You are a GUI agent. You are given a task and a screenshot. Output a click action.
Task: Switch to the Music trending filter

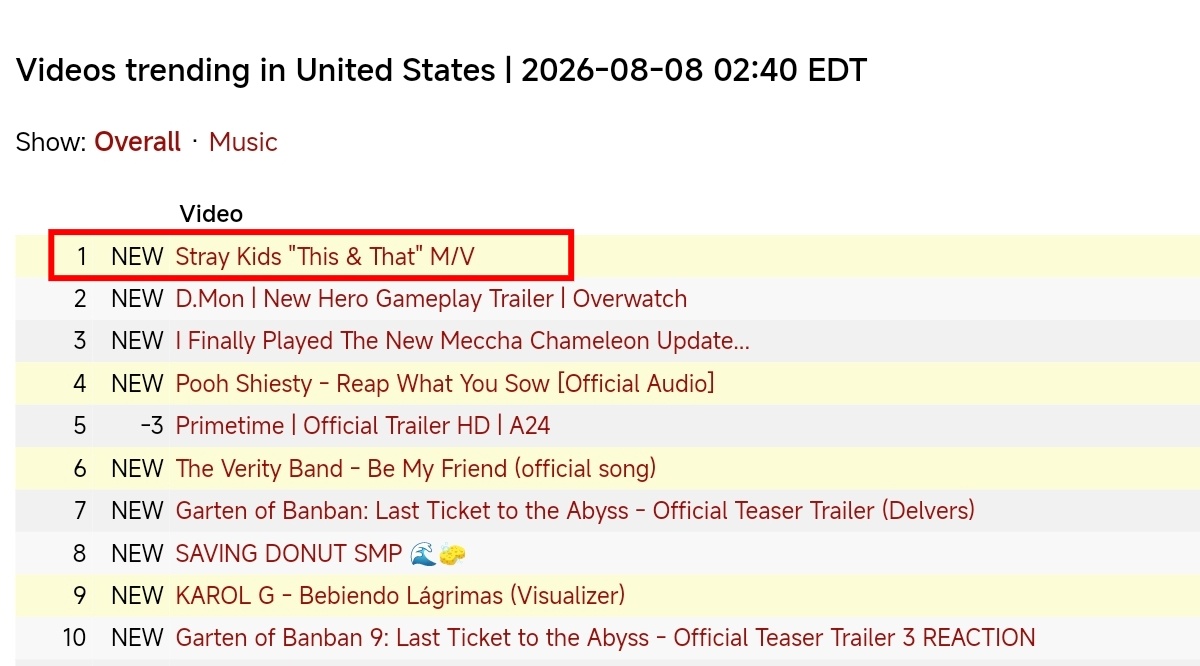243,142
